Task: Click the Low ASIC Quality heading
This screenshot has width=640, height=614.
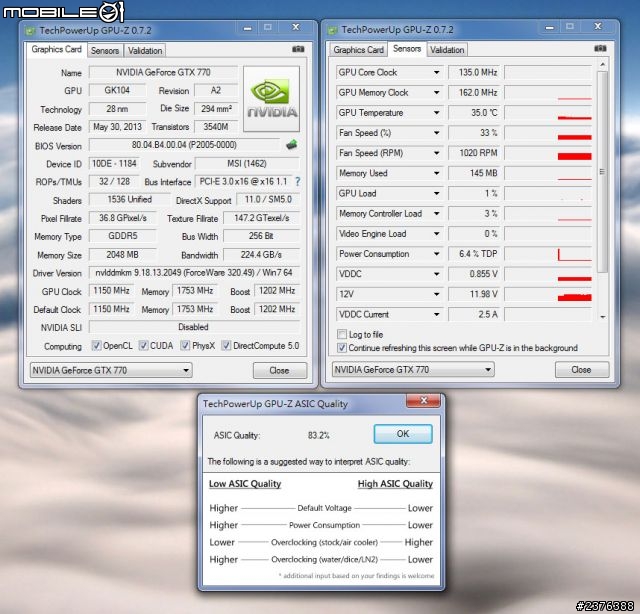Action: click(x=245, y=484)
